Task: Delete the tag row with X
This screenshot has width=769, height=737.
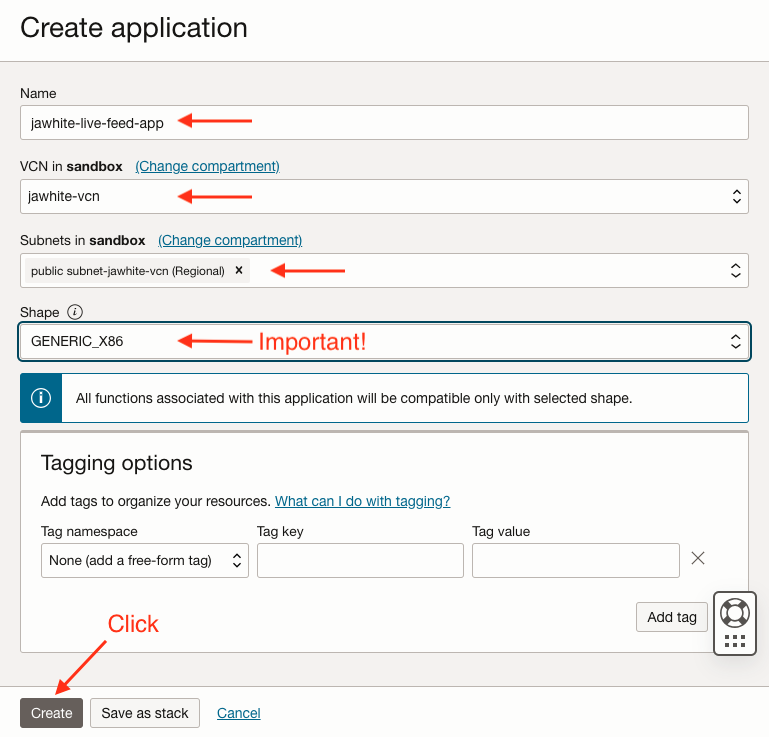Action: [x=697, y=558]
